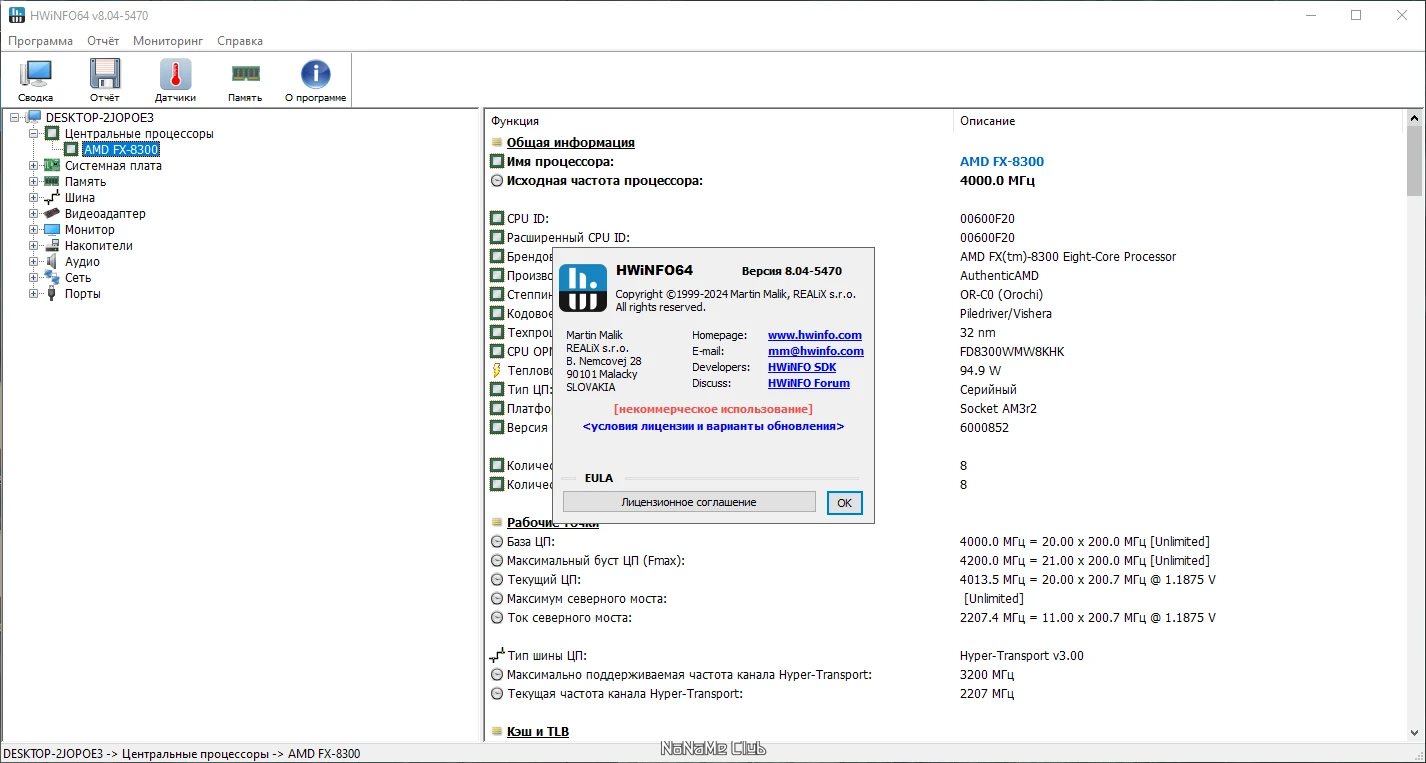1426x763 pixels.
Task: Click the Видеоадаптер graphics card tree icon
Action: point(52,214)
